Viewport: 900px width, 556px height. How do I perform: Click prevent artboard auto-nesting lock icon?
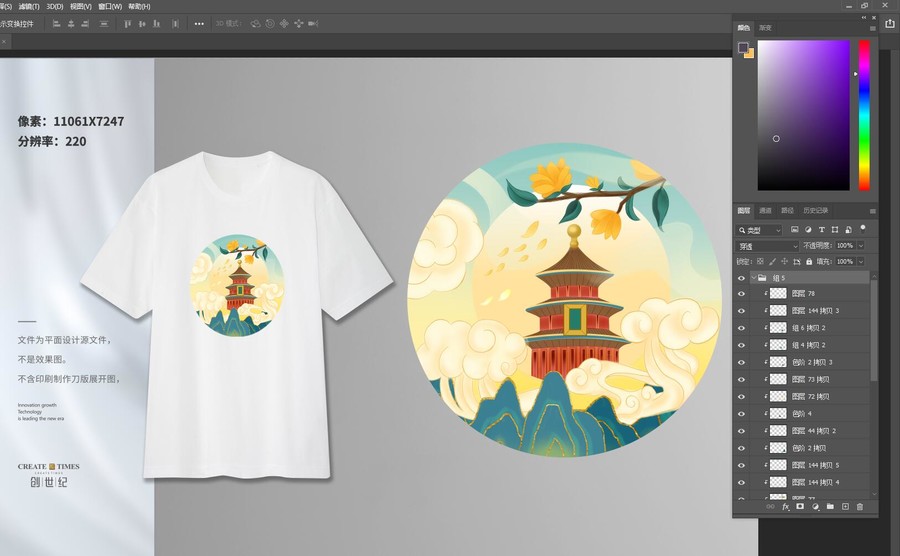(797, 261)
